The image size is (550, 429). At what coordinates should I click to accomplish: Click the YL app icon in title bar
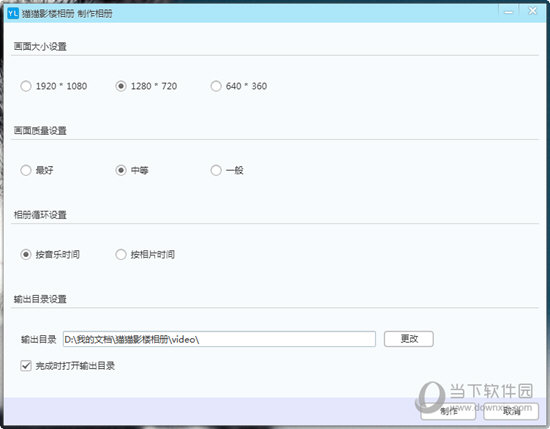(13, 13)
